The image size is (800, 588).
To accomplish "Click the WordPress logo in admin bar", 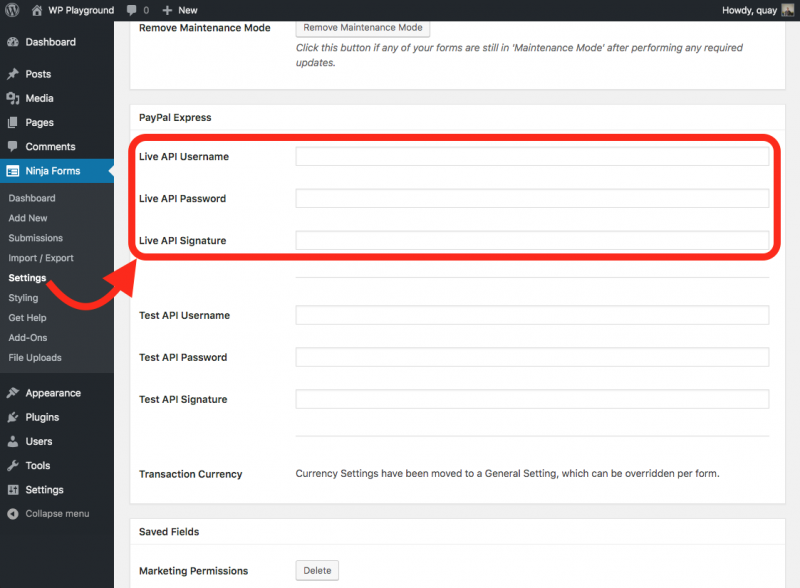I will click(x=11, y=10).
